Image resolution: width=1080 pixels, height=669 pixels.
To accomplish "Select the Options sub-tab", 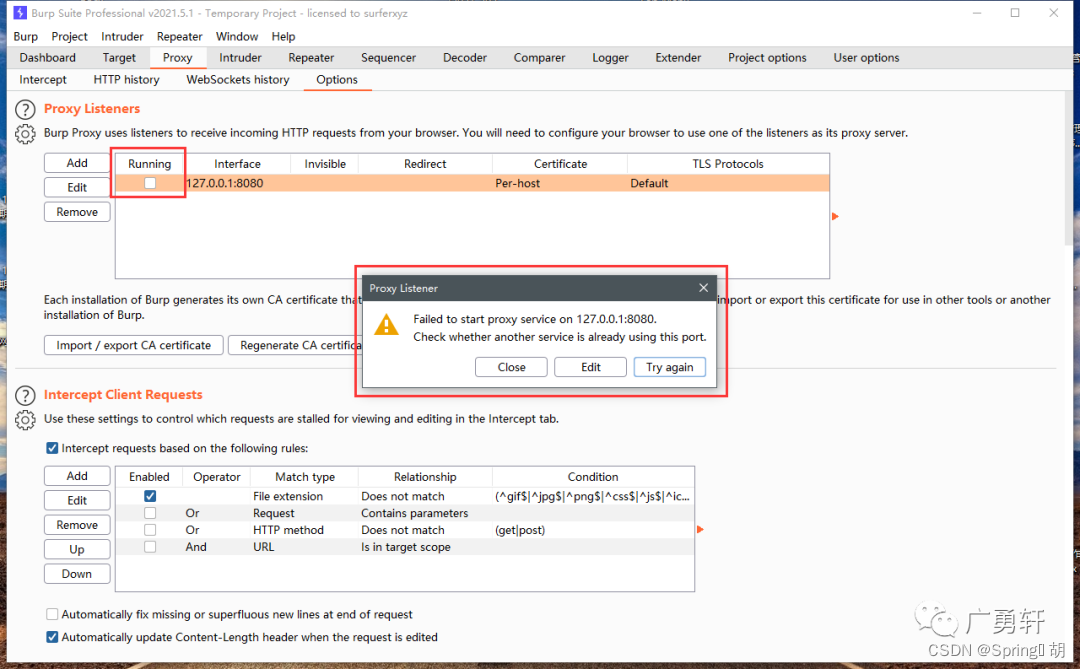I will [337, 80].
